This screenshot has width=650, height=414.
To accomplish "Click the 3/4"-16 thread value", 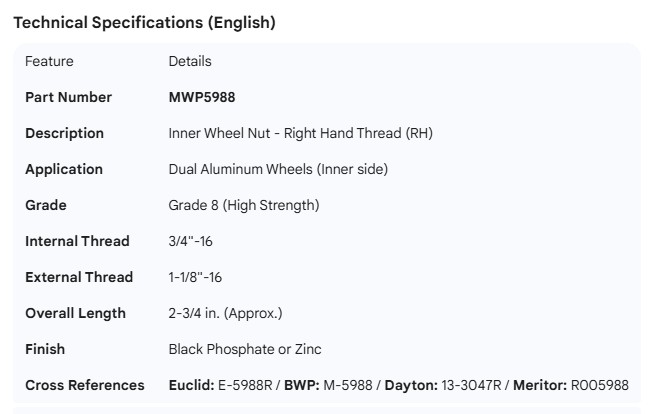I will 191,241.
